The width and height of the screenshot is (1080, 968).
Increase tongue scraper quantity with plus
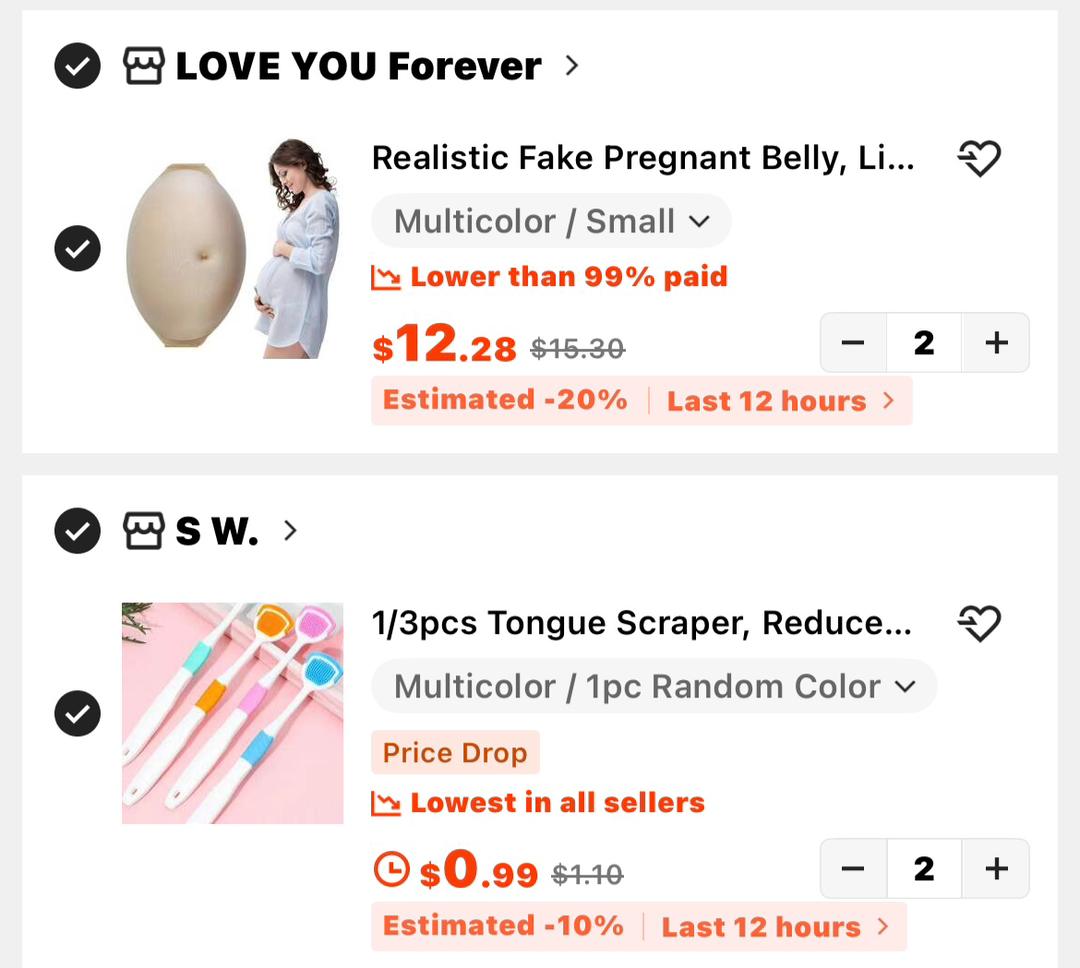[x=996, y=868]
